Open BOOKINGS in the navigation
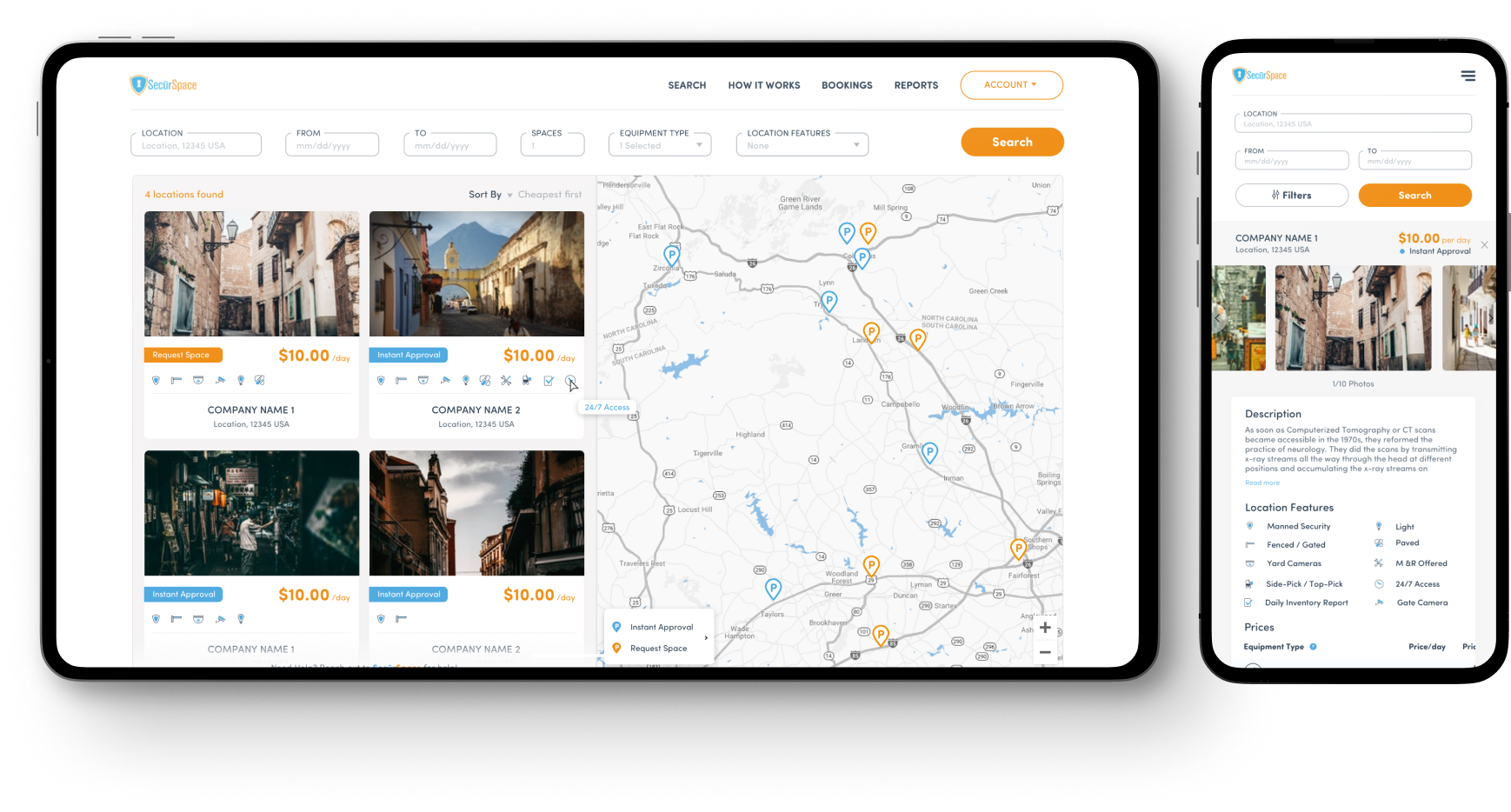This screenshot has width=1511, height=812. (x=847, y=85)
